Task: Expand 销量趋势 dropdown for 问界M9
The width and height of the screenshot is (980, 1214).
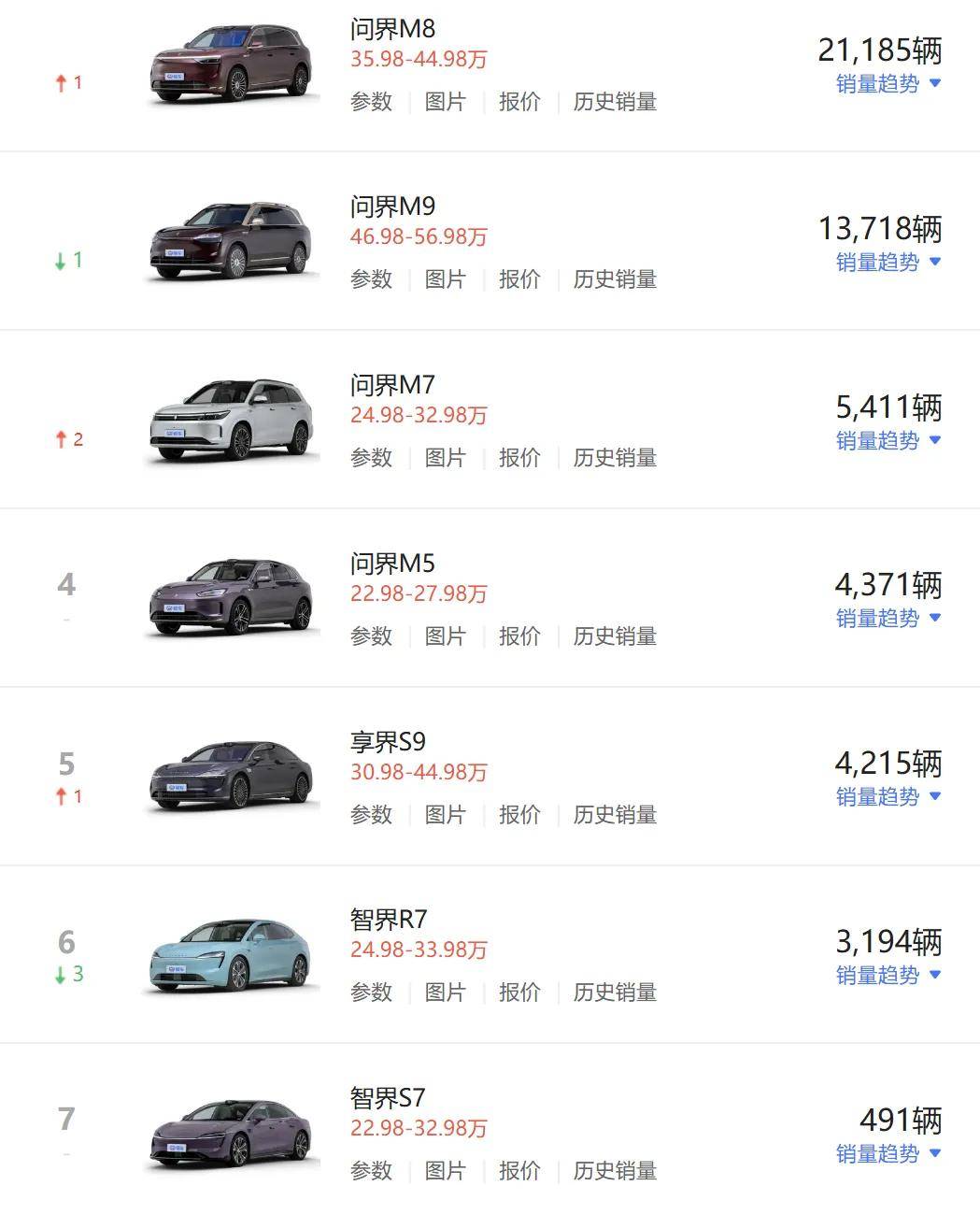Action: click(888, 263)
